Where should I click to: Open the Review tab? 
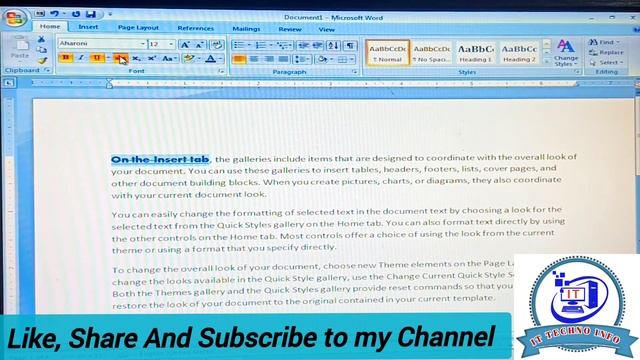290,29
